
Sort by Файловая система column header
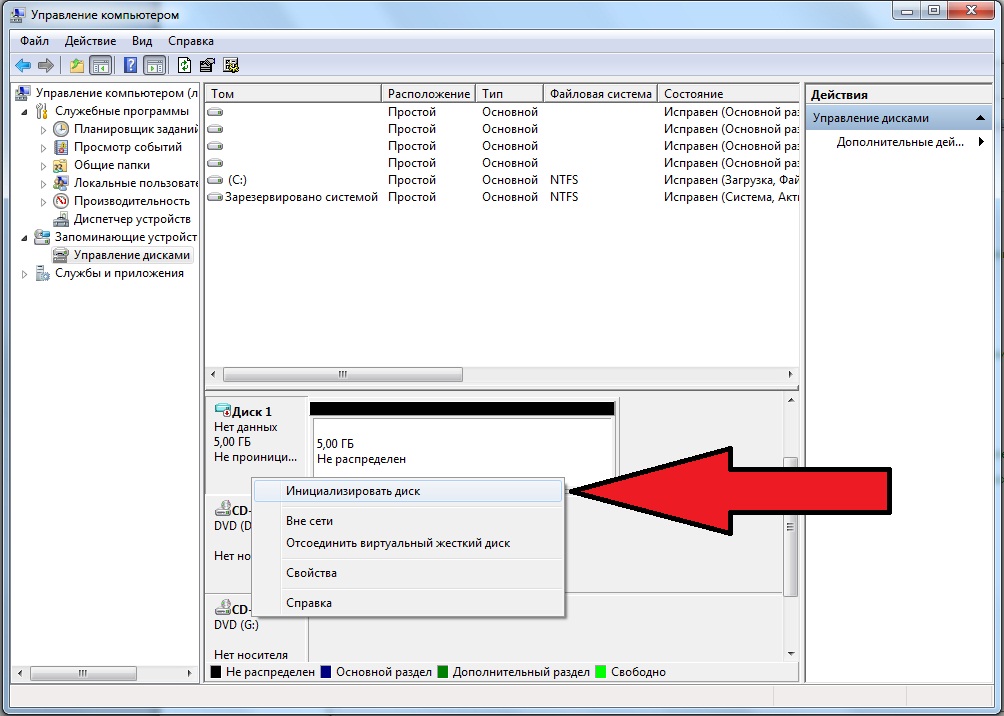tap(601, 94)
